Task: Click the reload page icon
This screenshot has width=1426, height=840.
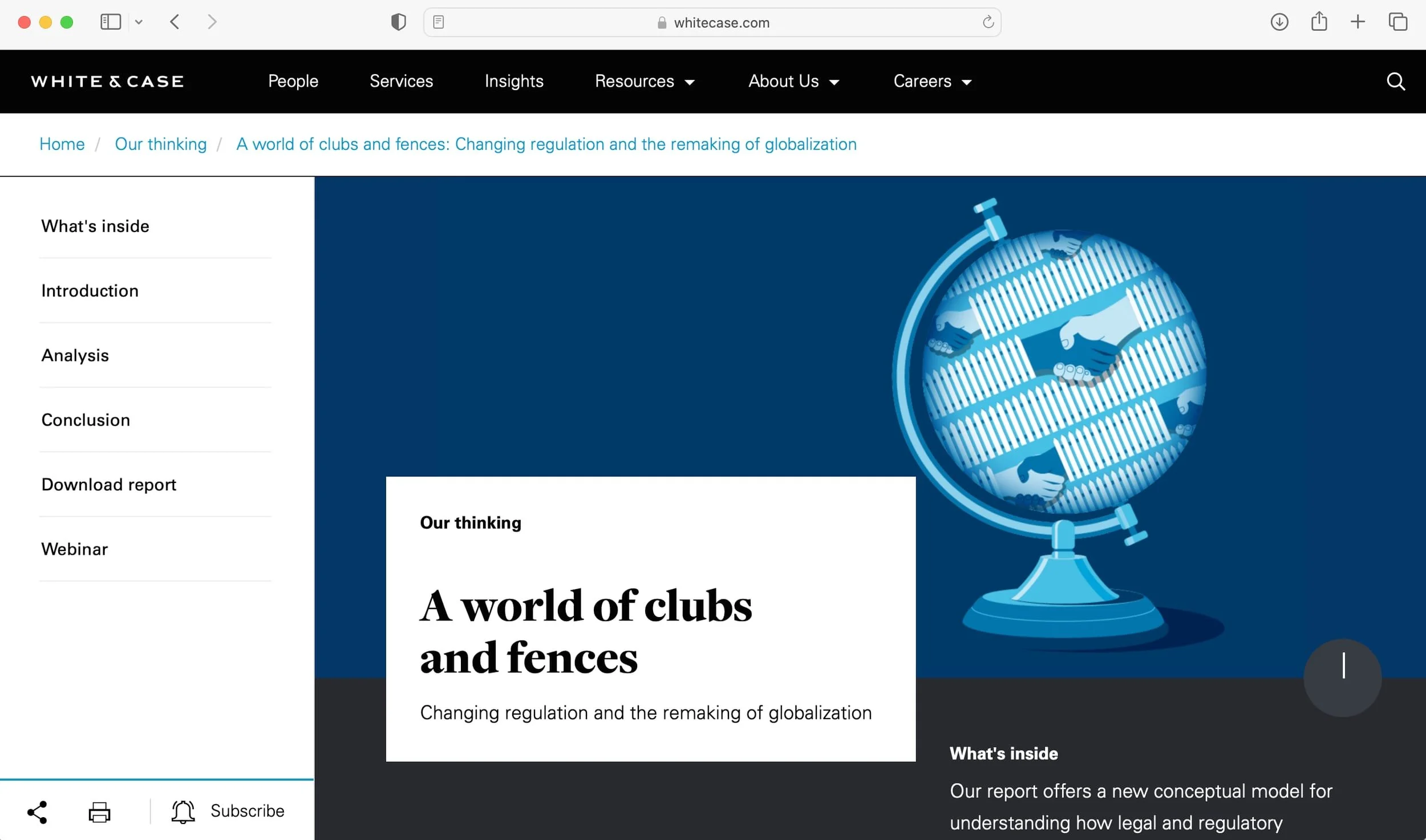Action: point(988,22)
